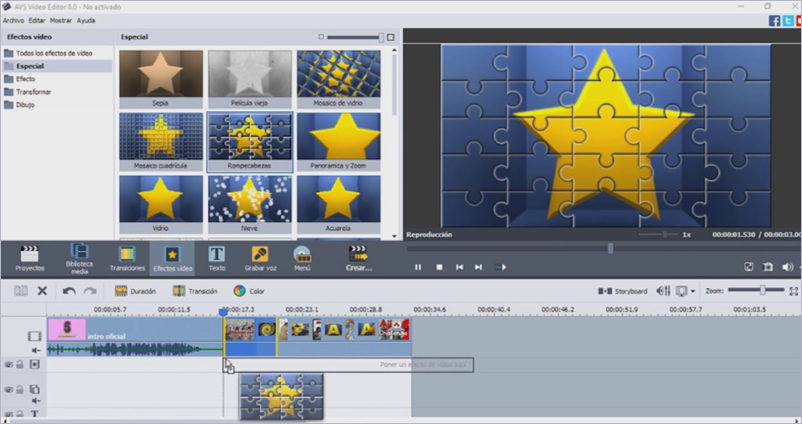Go to previous frame in preview
802x424 pixels.
459,267
